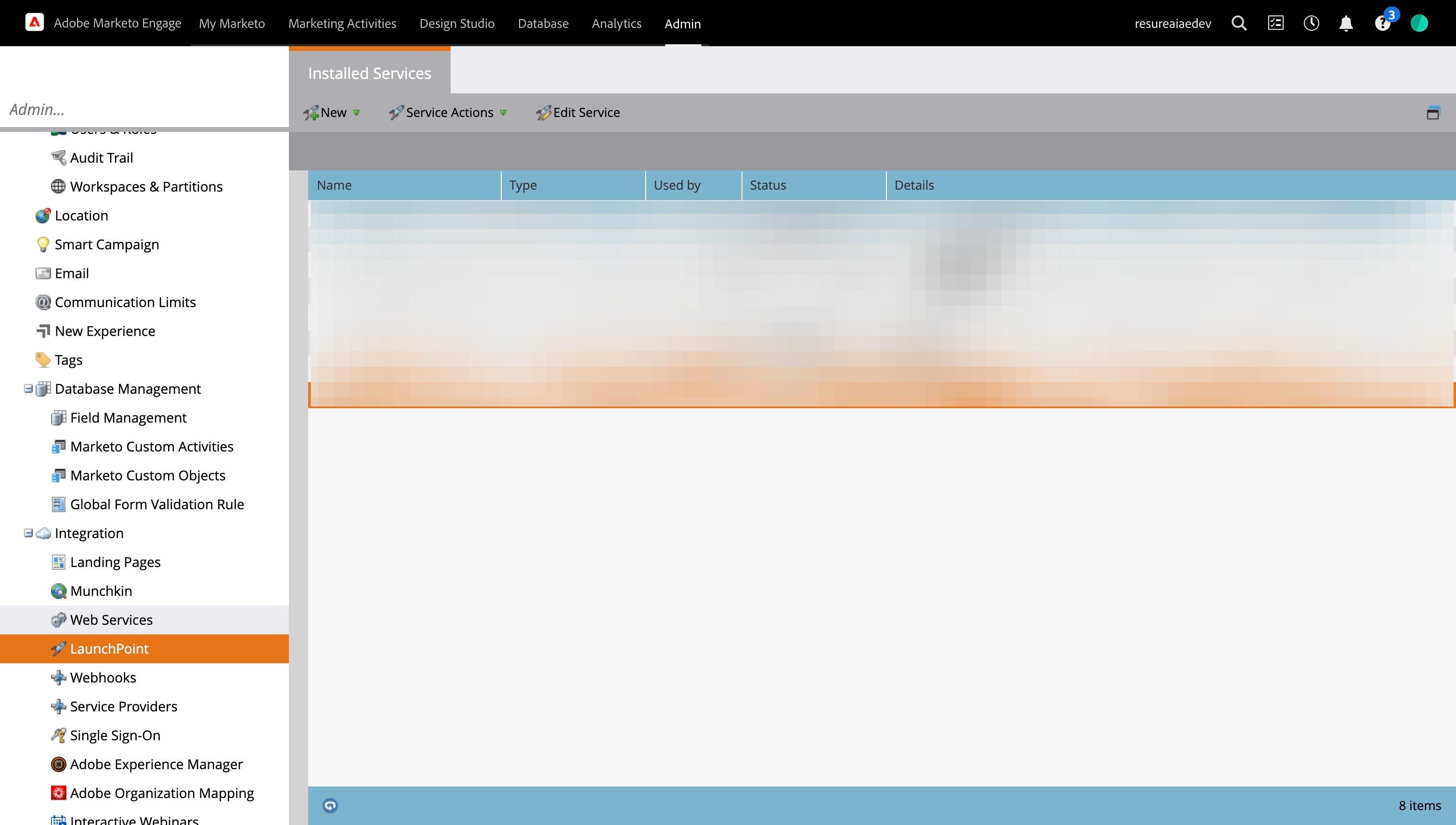Click the refresh icon in grid footer
1456x825 pixels.
coord(330,805)
